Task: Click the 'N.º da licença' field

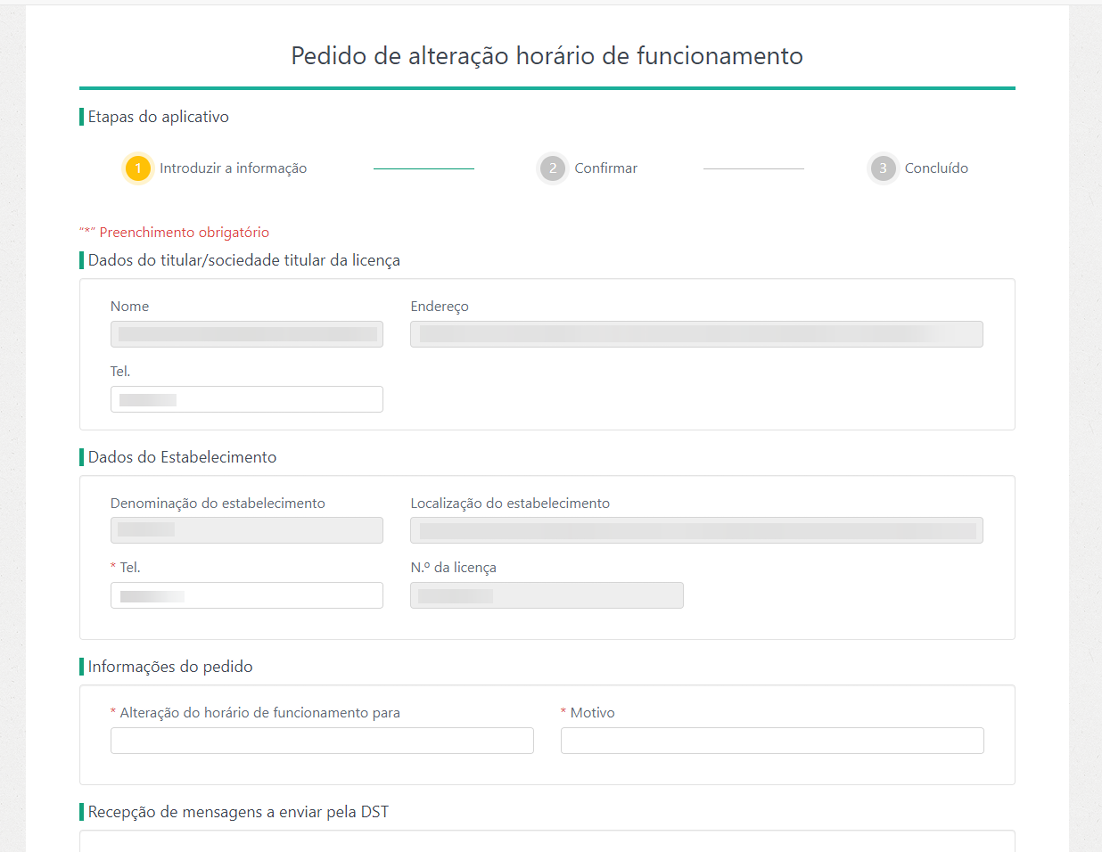Action: 547,596
